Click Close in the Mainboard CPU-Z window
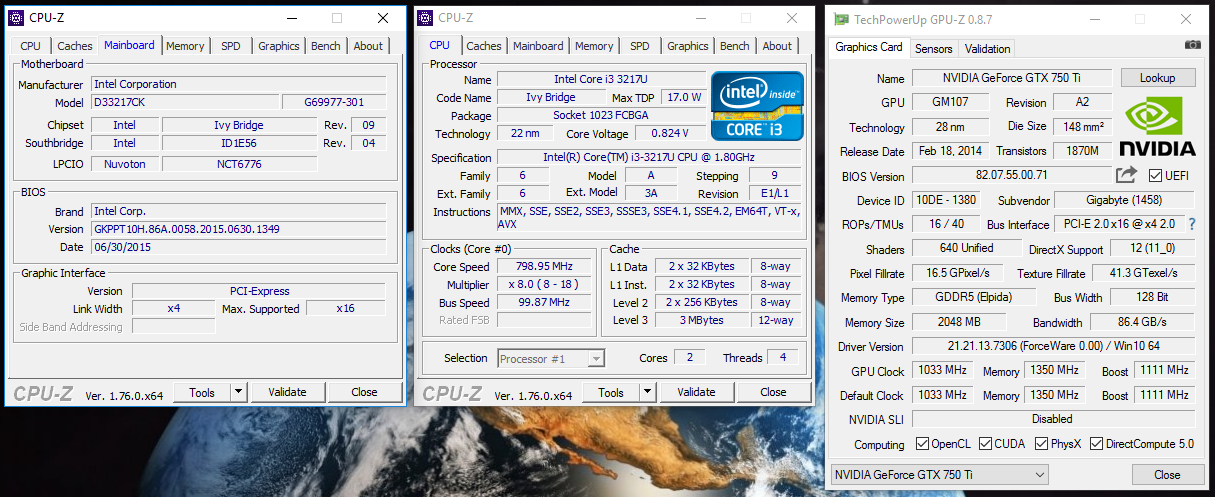The image size is (1215, 497). pyautogui.click(x=364, y=392)
